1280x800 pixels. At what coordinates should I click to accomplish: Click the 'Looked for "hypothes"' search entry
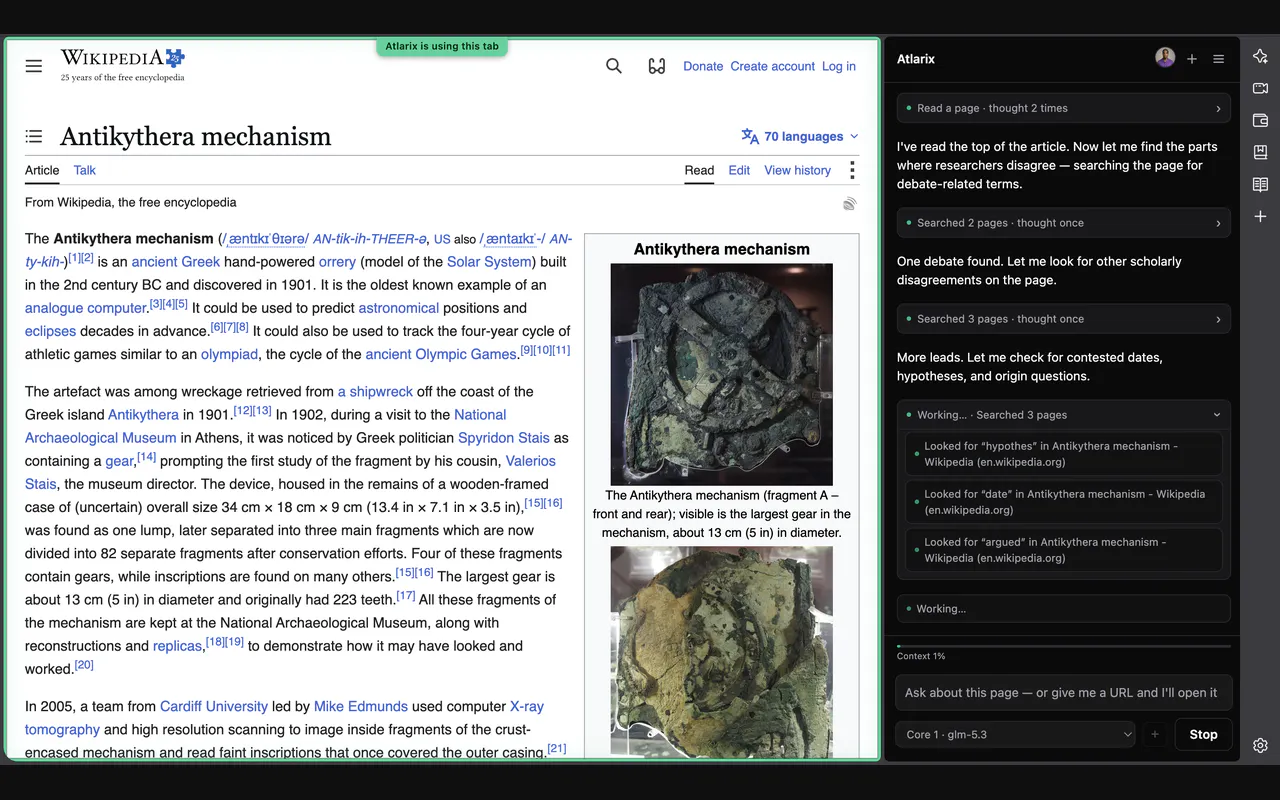pos(1064,454)
